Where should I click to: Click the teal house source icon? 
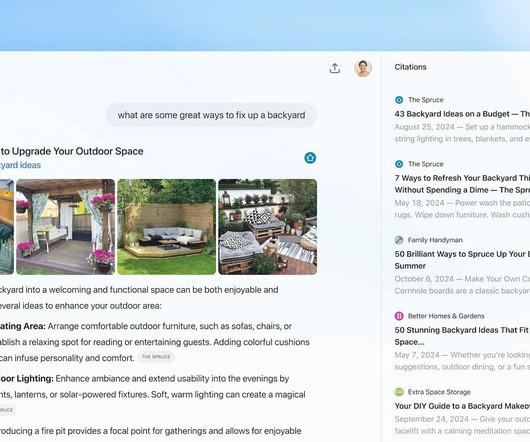(x=310, y=158)
